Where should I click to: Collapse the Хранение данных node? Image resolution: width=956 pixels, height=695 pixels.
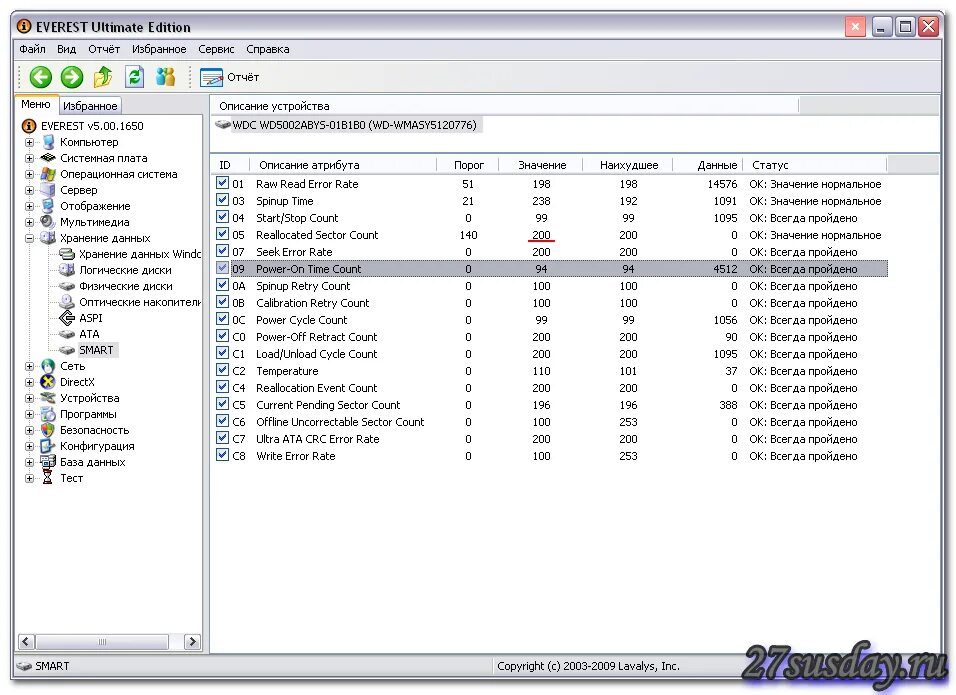coord(29,238)
